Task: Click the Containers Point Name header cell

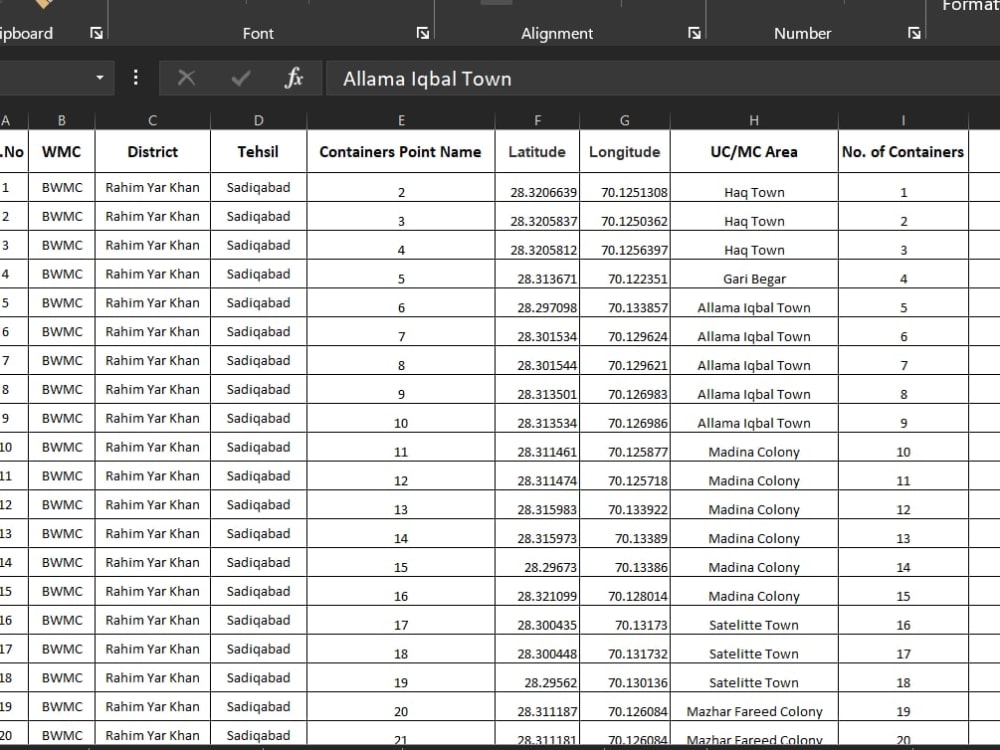Action: [x=401, y=151]
